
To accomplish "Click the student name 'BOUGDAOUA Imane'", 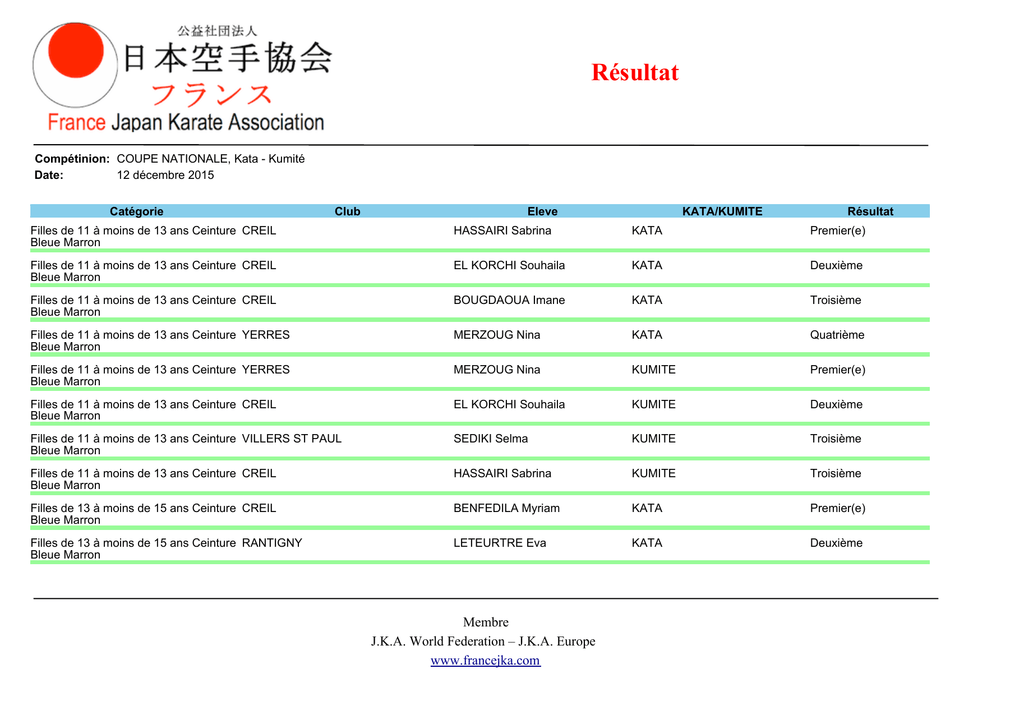I will (x=509, y=300).
